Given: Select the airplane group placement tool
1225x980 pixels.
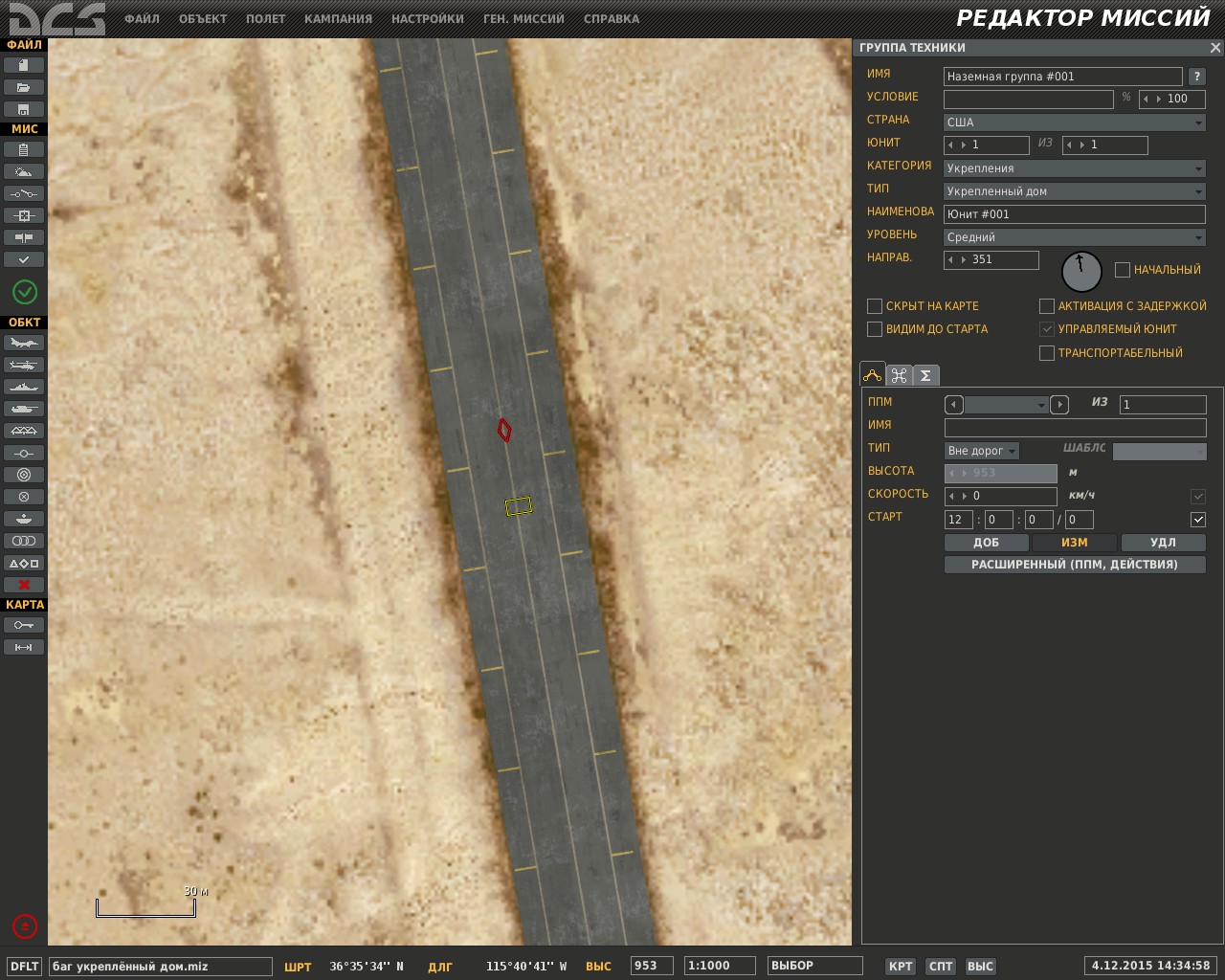Looking at the screenshot, I should coord(24,343).
